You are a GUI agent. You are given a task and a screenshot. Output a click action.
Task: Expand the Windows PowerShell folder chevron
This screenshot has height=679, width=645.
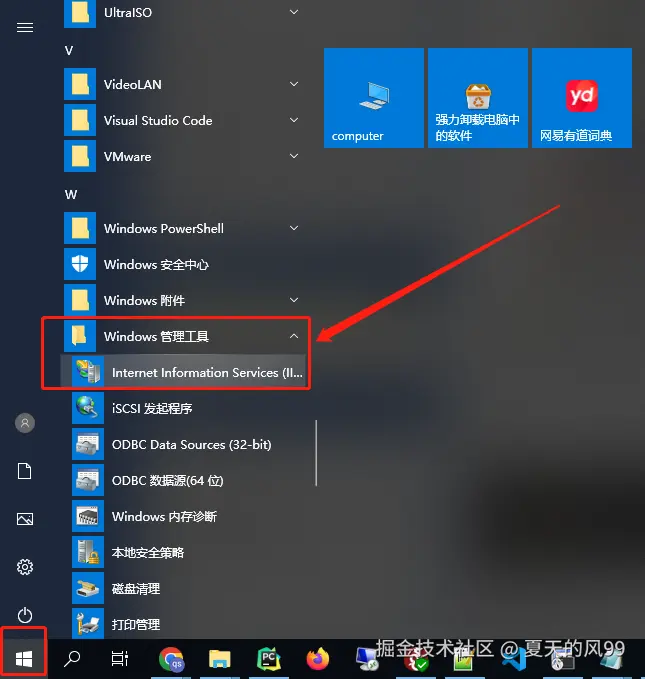pos(294,228)
